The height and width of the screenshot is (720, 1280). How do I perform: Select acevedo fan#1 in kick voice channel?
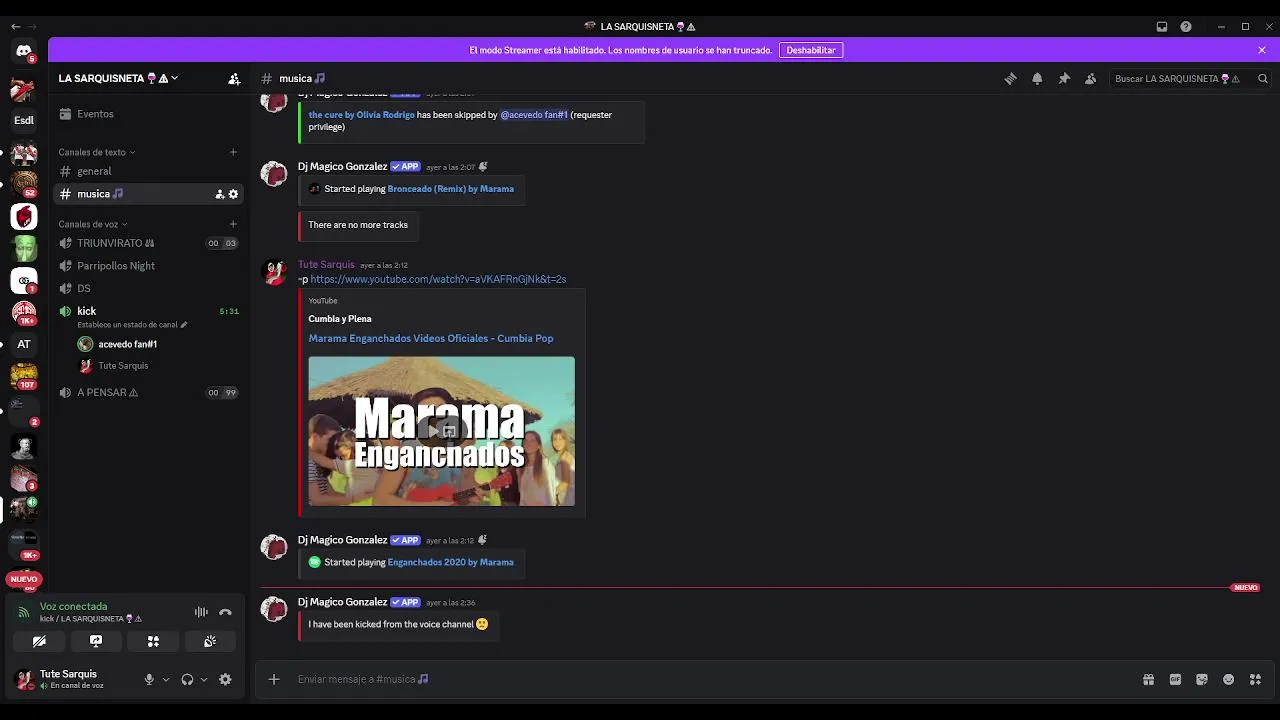coord(158,344)
